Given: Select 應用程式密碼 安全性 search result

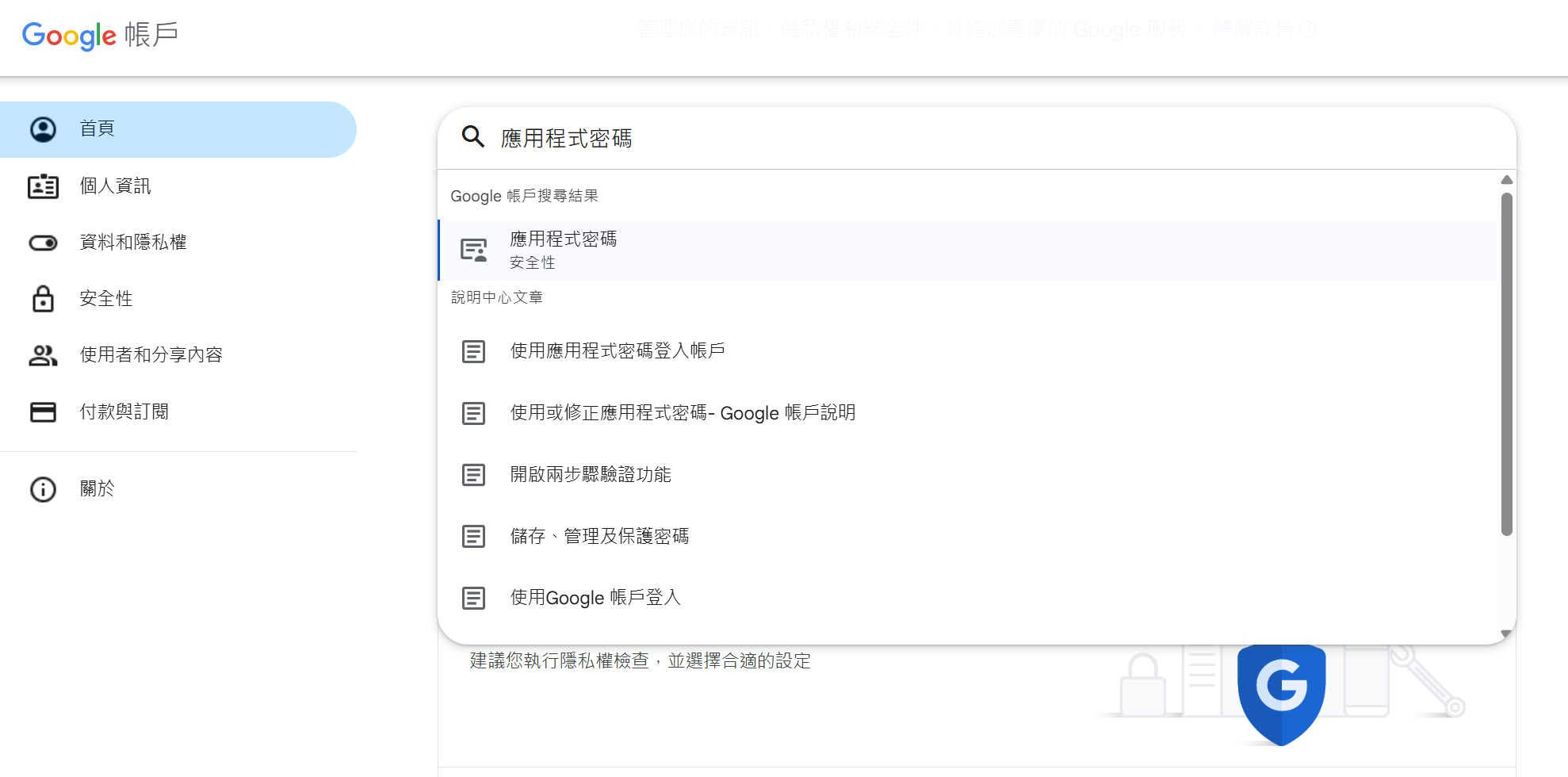Looking at the screenshot, I should tap(968, 250).
